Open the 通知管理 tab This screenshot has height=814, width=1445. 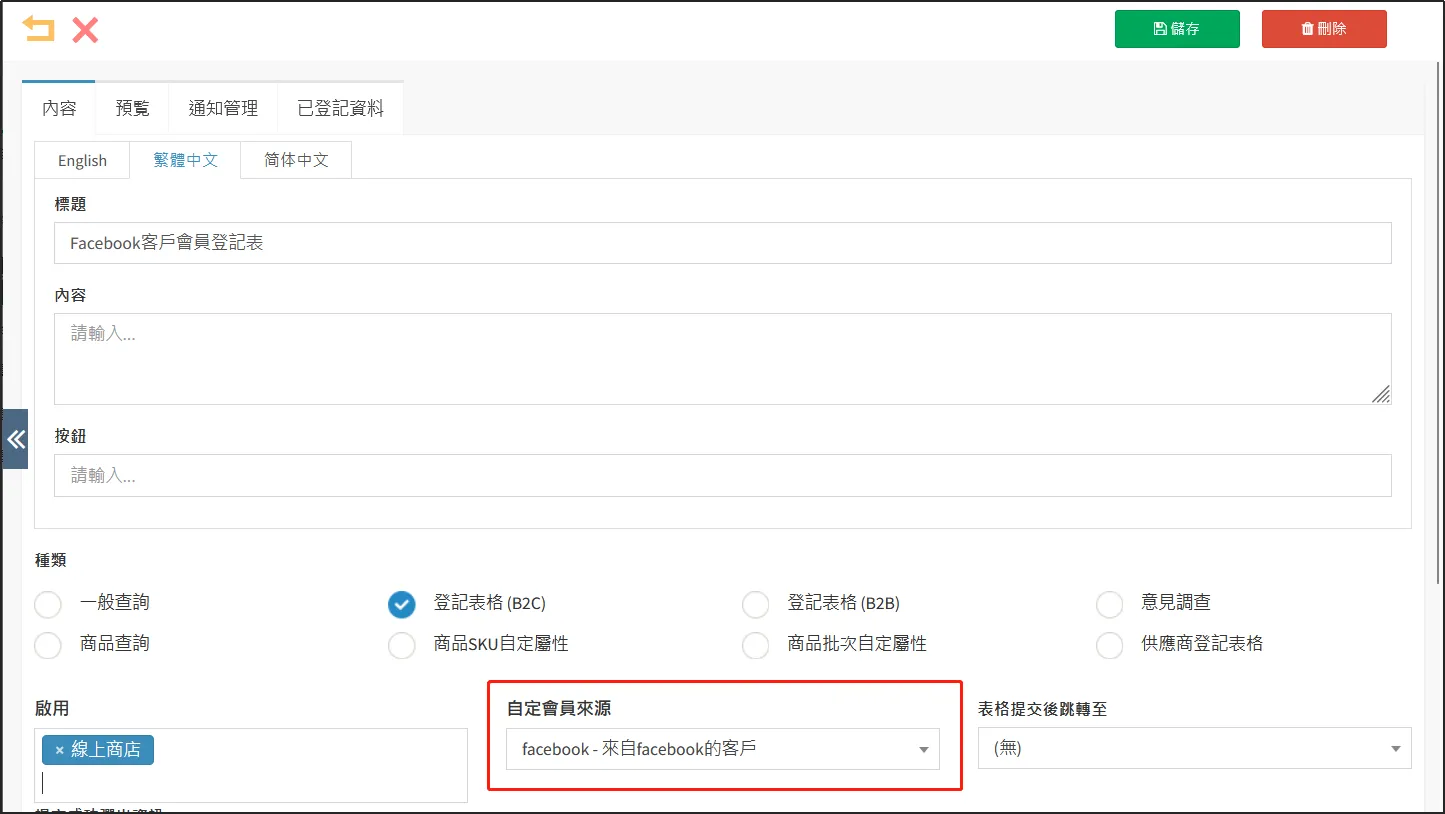(223, 108)
